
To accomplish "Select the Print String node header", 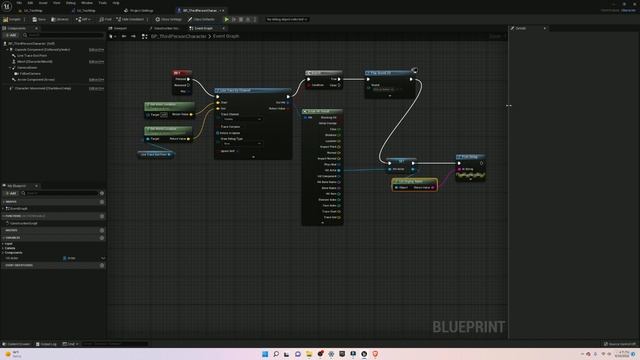I will (471, 157).
